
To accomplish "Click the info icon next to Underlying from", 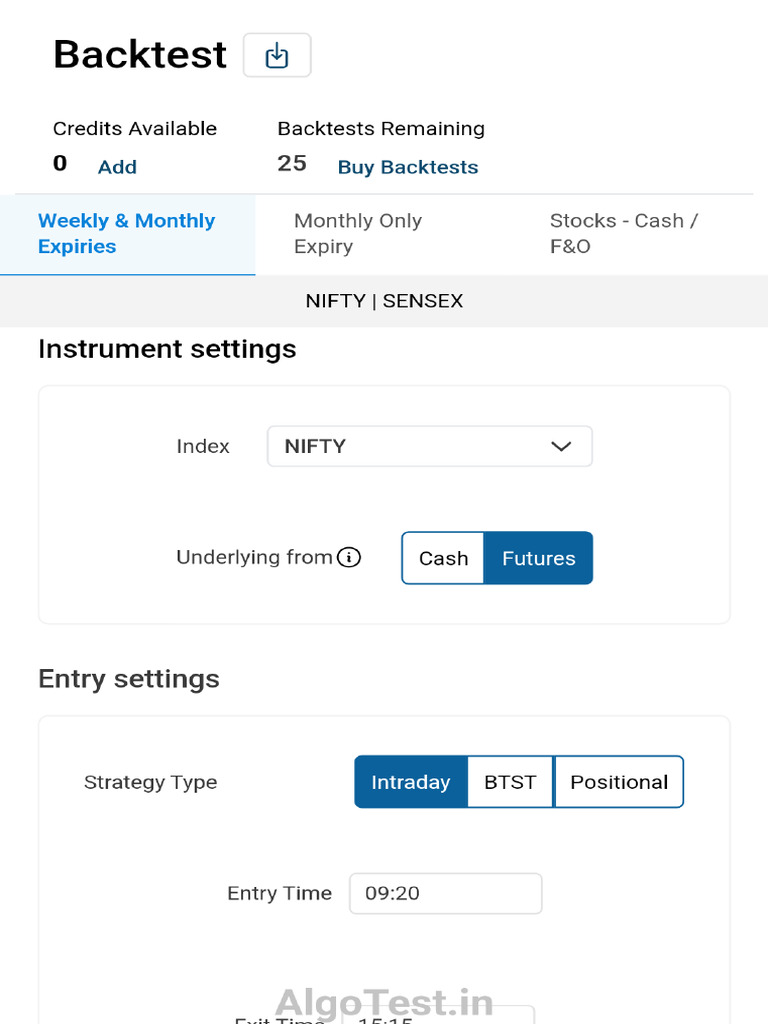I will pyautogui.click(x=349, y=558).
